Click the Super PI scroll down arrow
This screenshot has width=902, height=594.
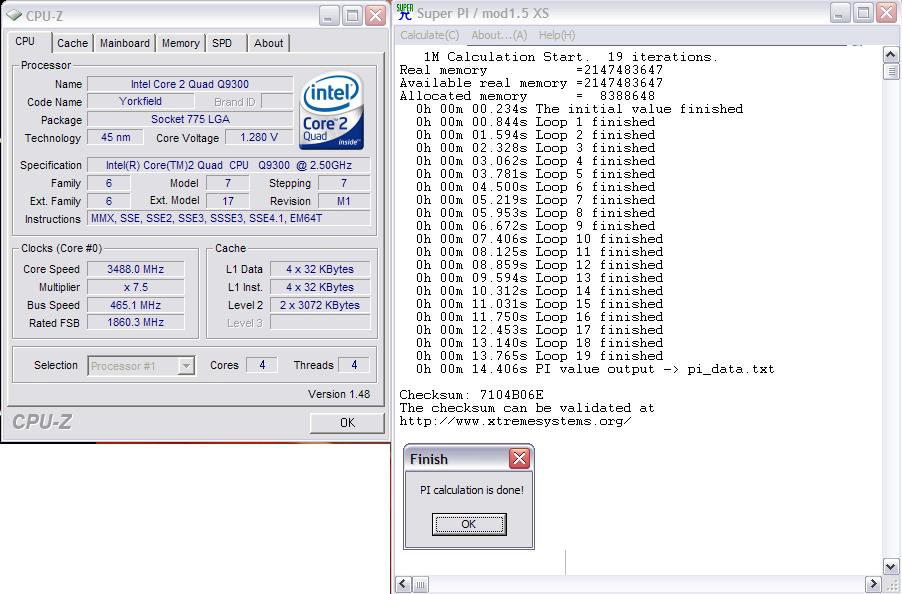[x=890, y=566]
